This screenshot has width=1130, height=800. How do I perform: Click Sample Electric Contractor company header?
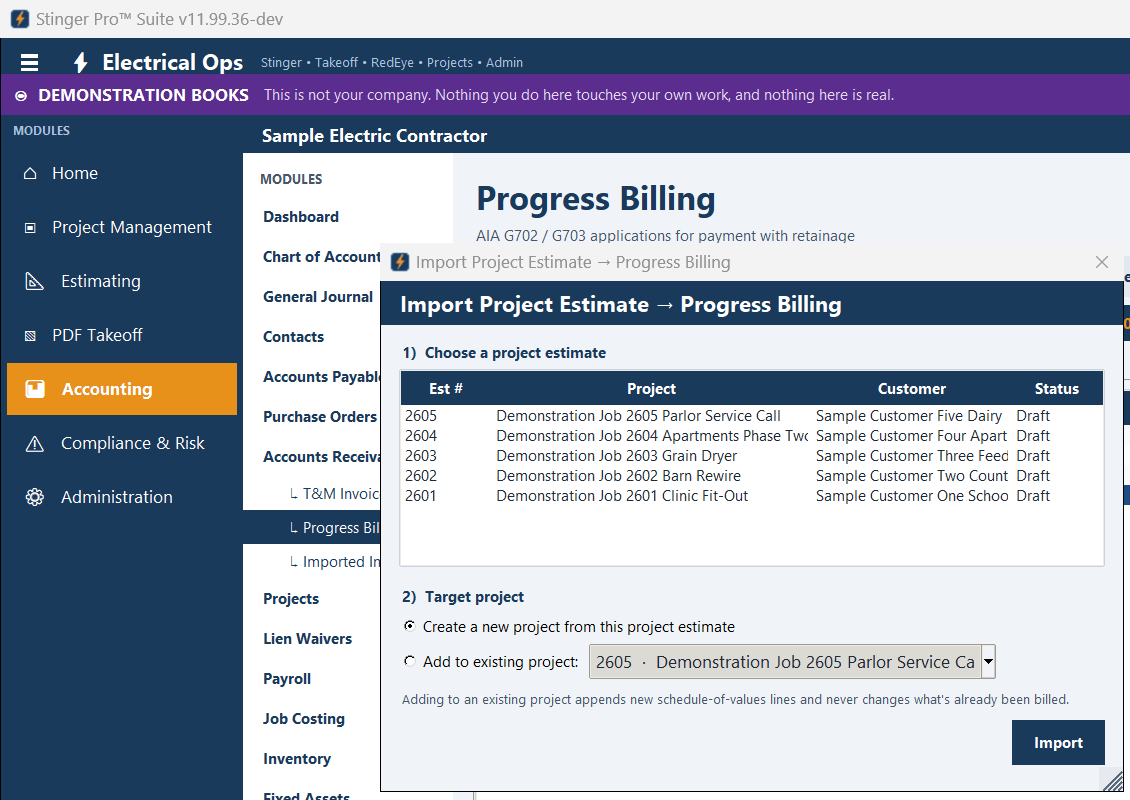[374, 136]
